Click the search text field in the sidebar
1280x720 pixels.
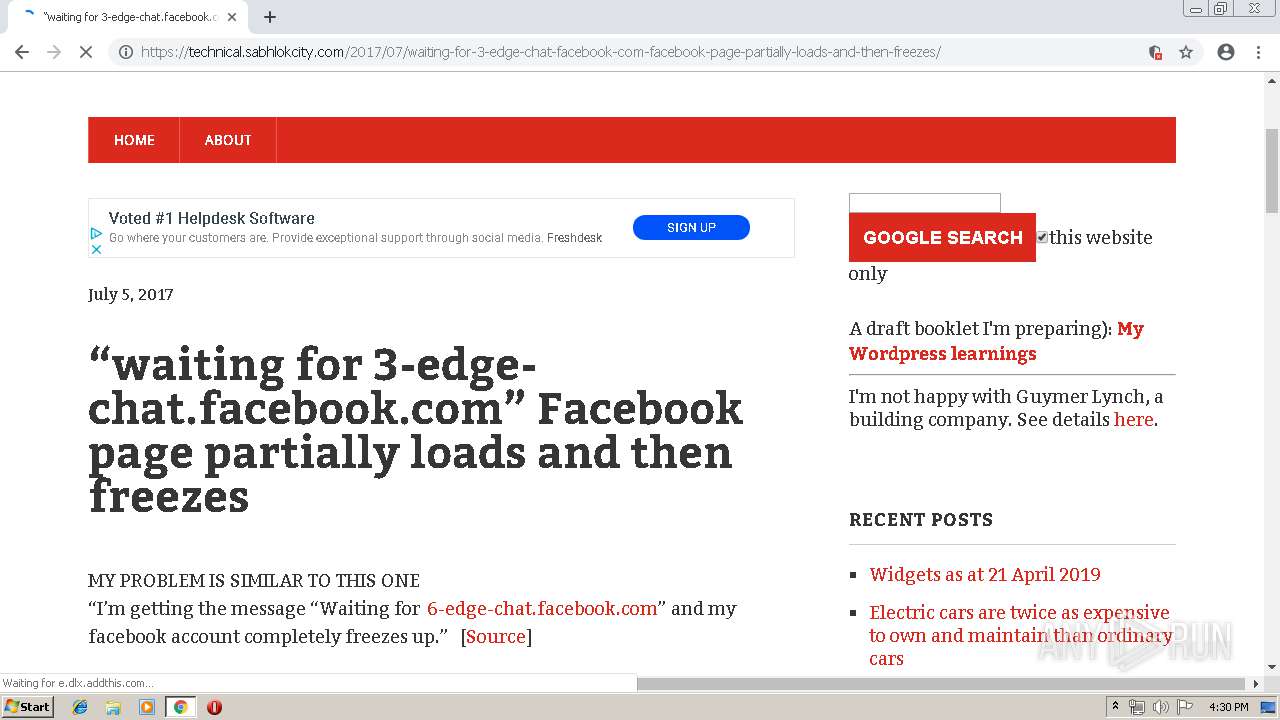[925, 203]
